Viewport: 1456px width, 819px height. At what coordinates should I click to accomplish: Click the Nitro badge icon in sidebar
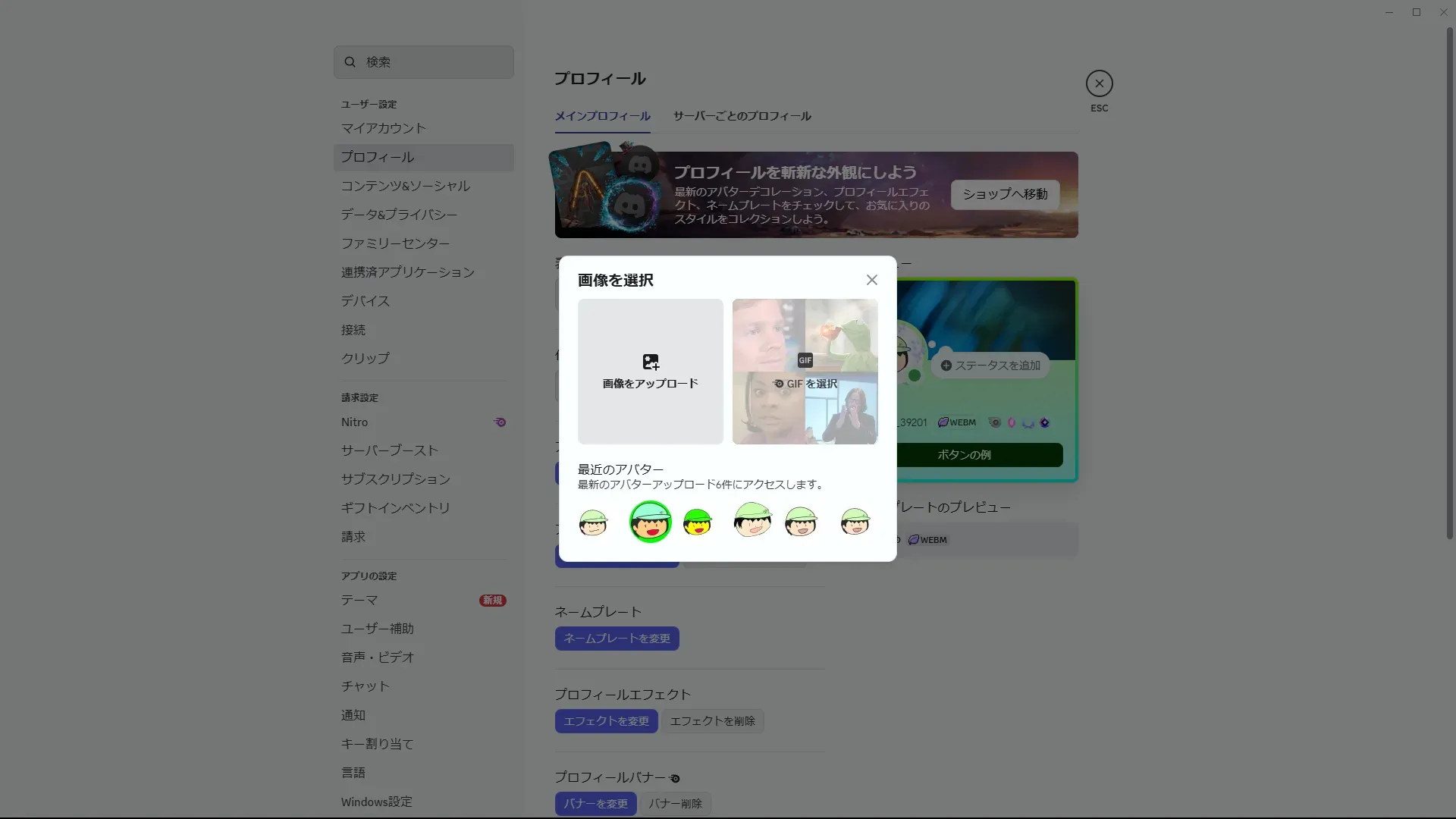[500, 422]
